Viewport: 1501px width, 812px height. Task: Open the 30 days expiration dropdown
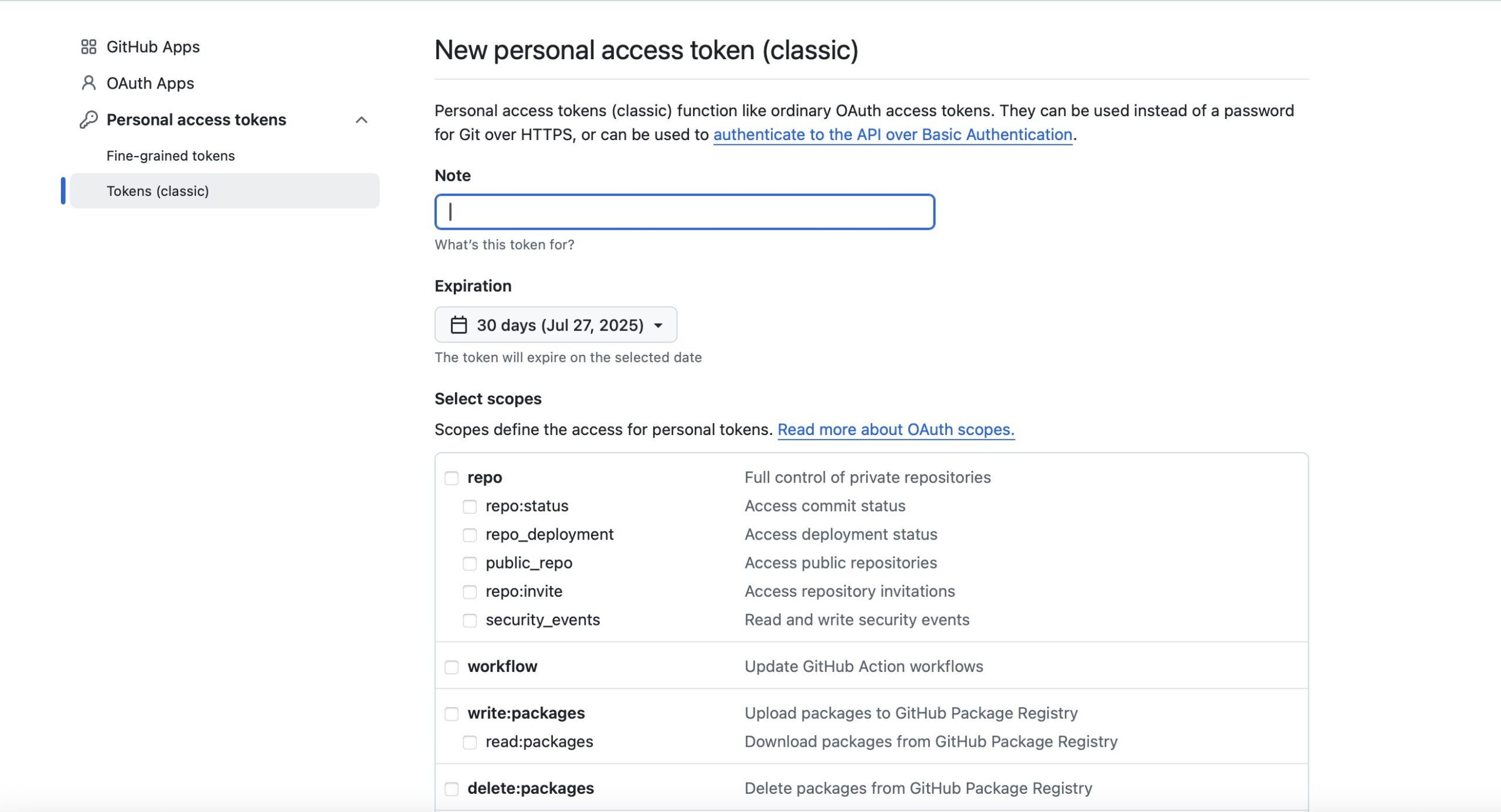coord(556,325)
